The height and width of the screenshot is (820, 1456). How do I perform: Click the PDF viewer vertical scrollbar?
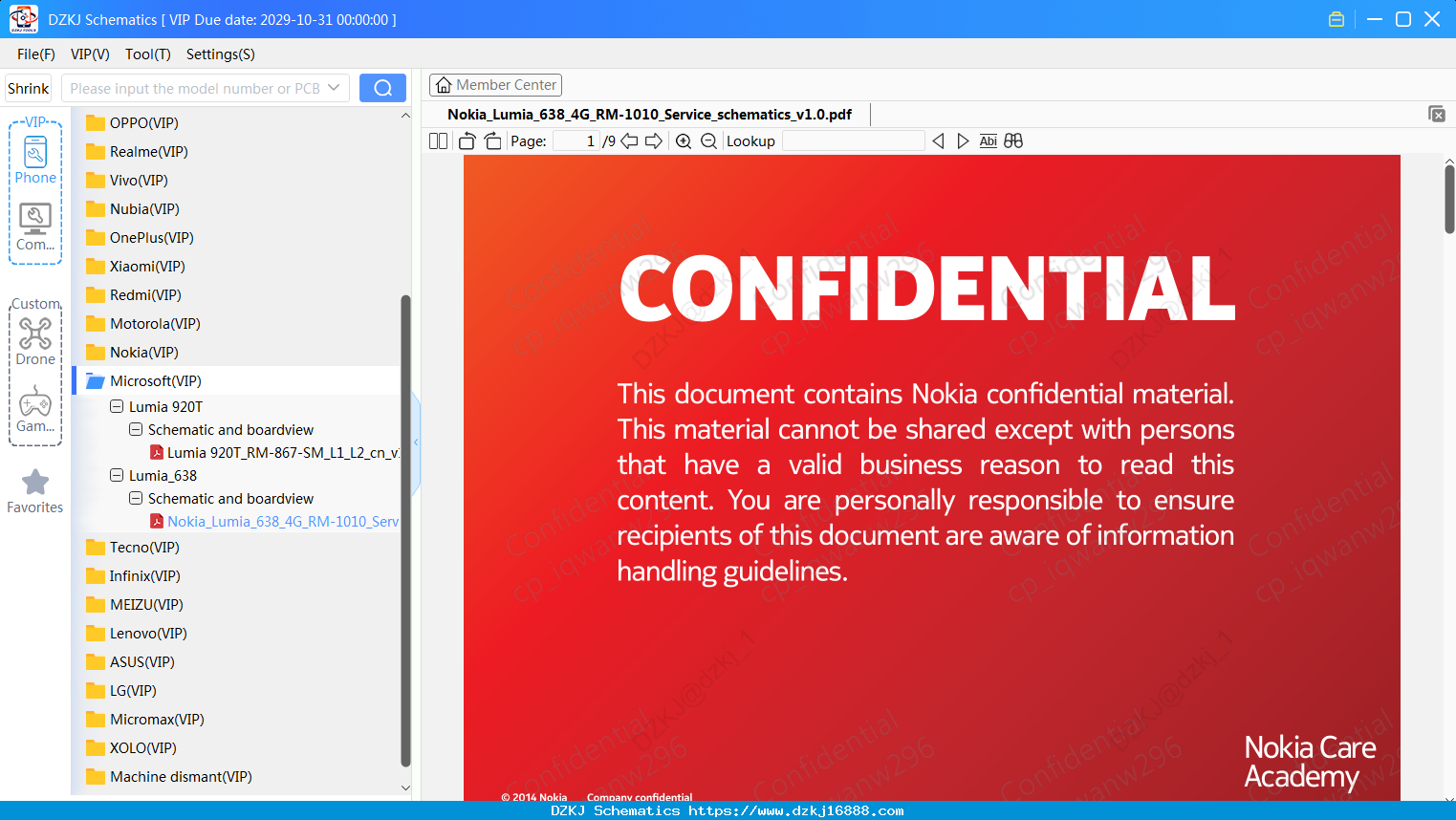tap(1449, 199)
